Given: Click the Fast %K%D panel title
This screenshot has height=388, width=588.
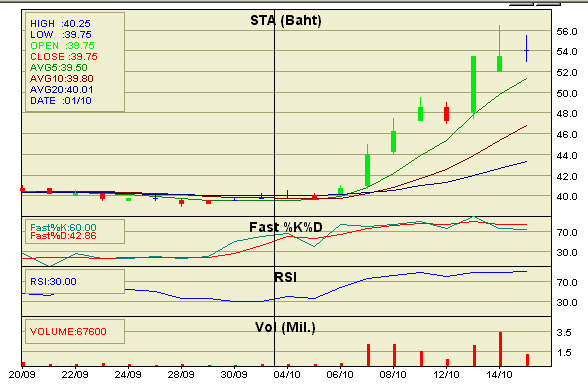Looking at the screenshot, I should 286,227.
